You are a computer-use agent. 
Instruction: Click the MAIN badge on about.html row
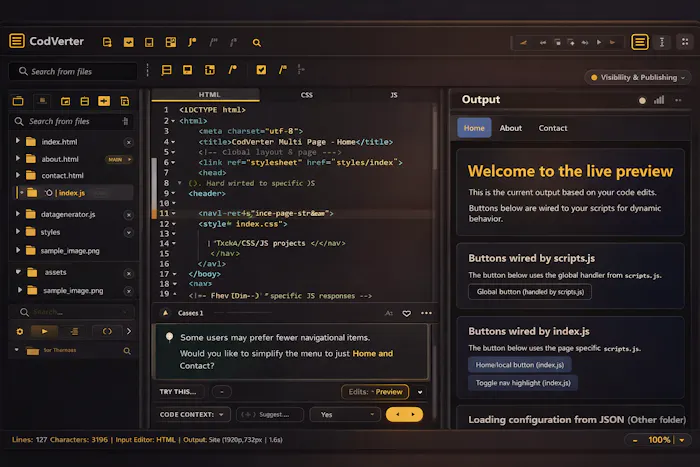click(x=119, y=159)
